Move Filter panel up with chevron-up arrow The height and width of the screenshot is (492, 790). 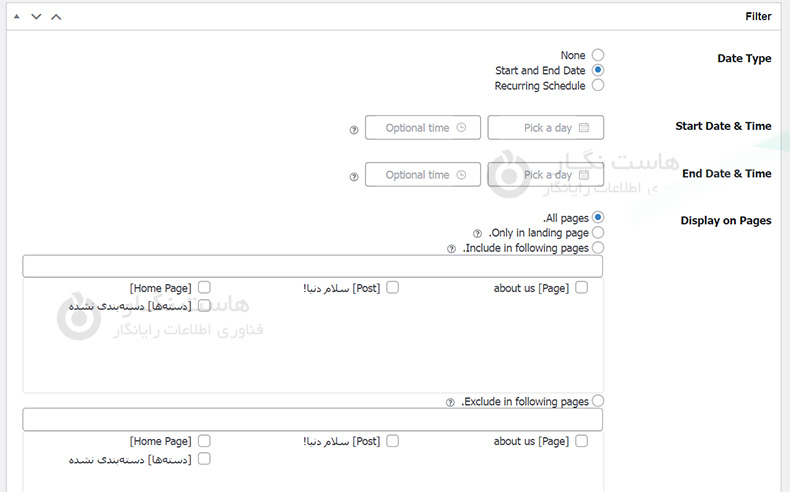[x=56, y=17]
